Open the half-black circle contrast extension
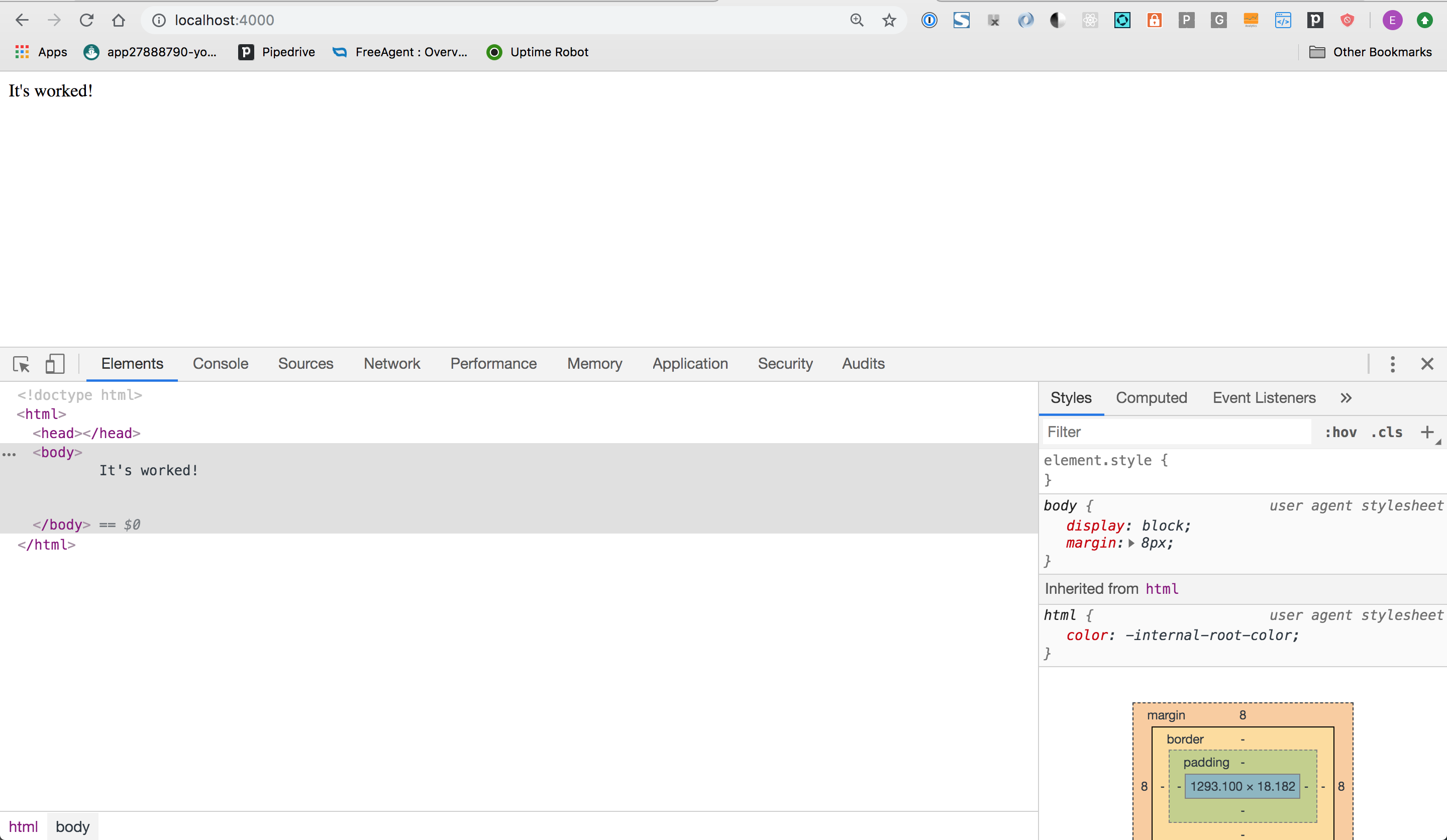 1058,20
